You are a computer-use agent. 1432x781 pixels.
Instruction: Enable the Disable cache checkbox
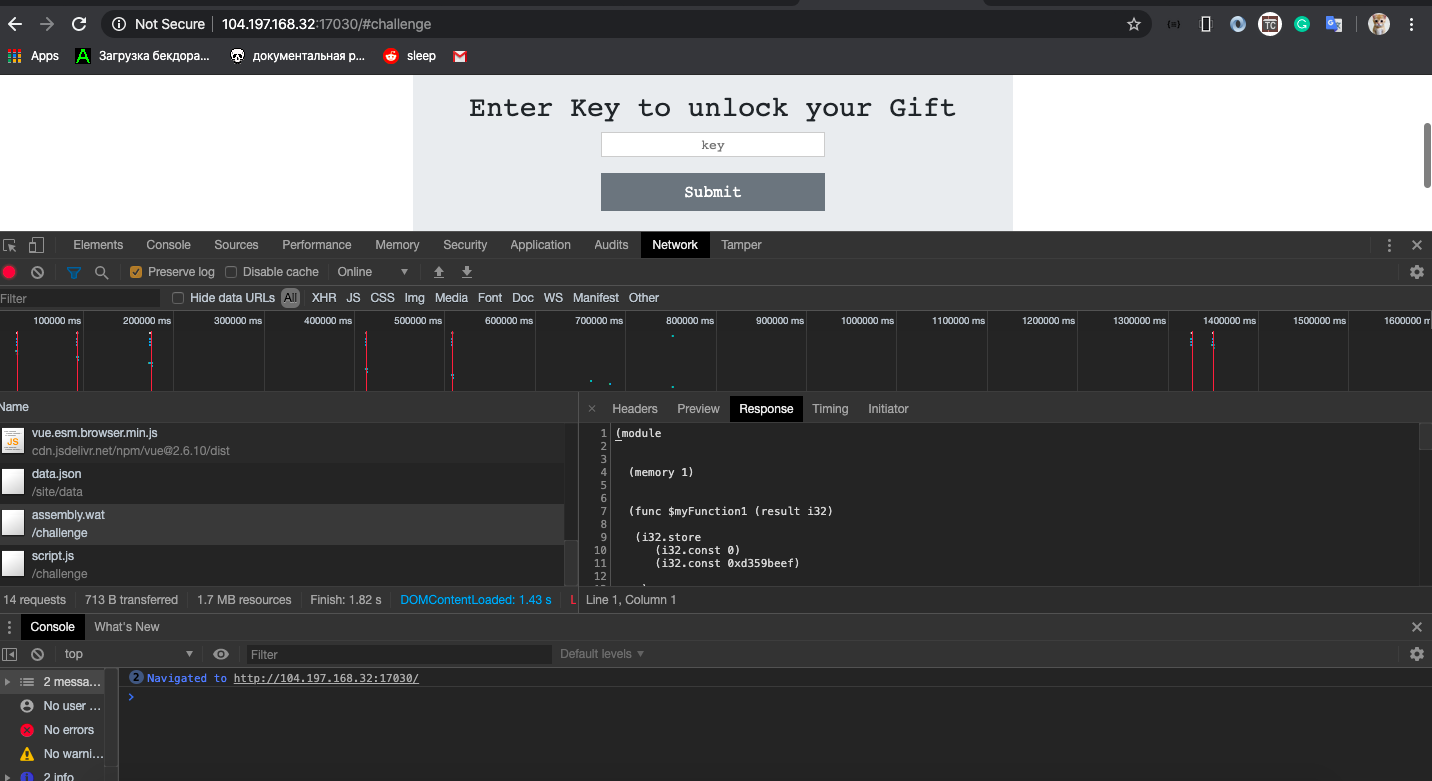pyautogui.click(x=231, y=272)
